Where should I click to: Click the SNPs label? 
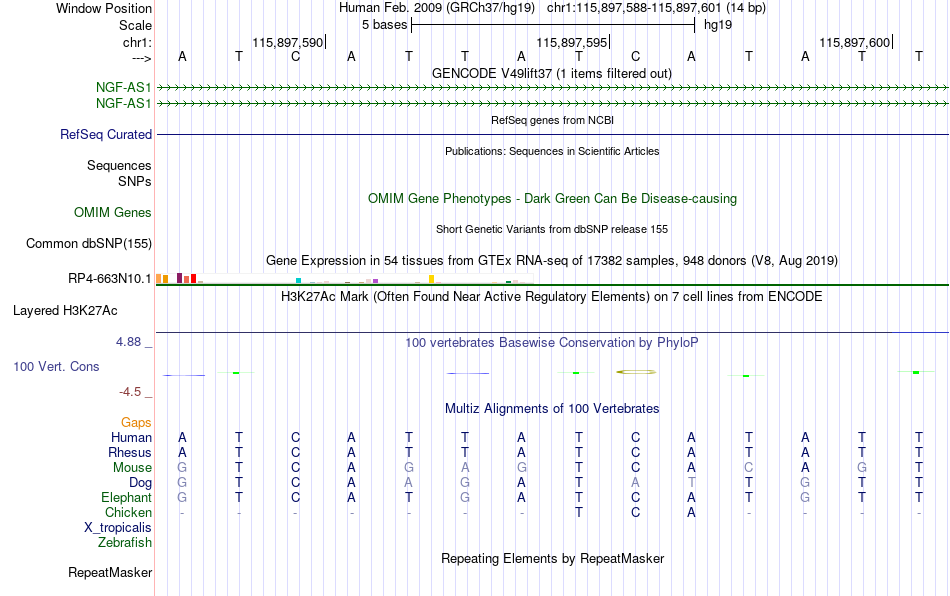pos(135,181)
